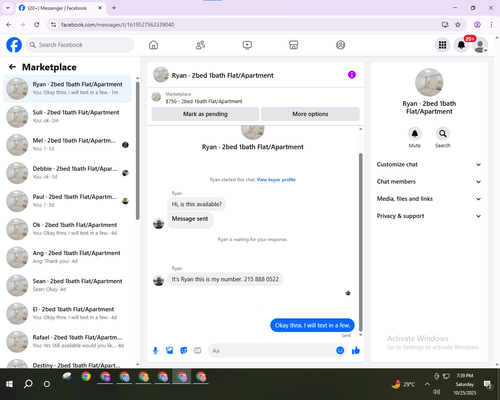
Task: Open Ryan's conversation in the list
Action: click(x=67, y=88)
